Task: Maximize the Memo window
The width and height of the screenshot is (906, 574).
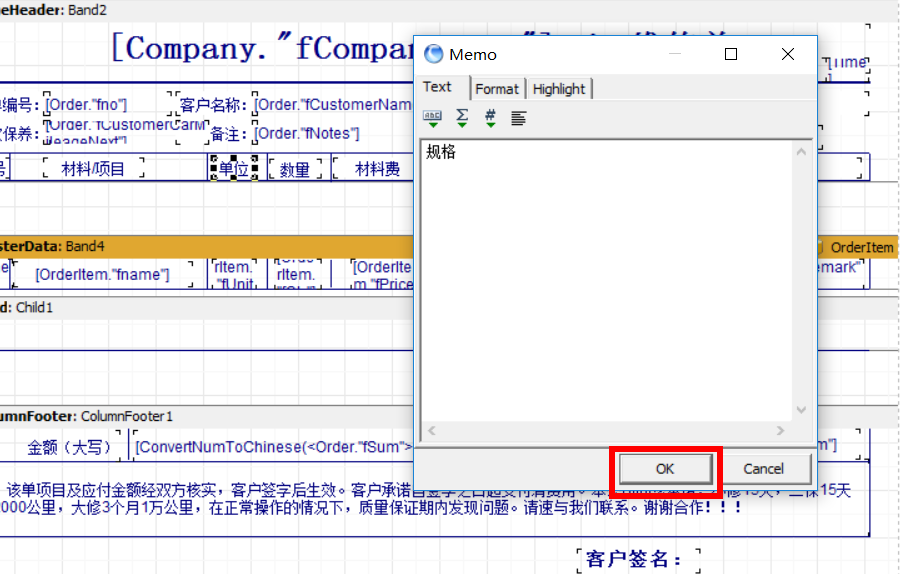Action: point(731,54)
